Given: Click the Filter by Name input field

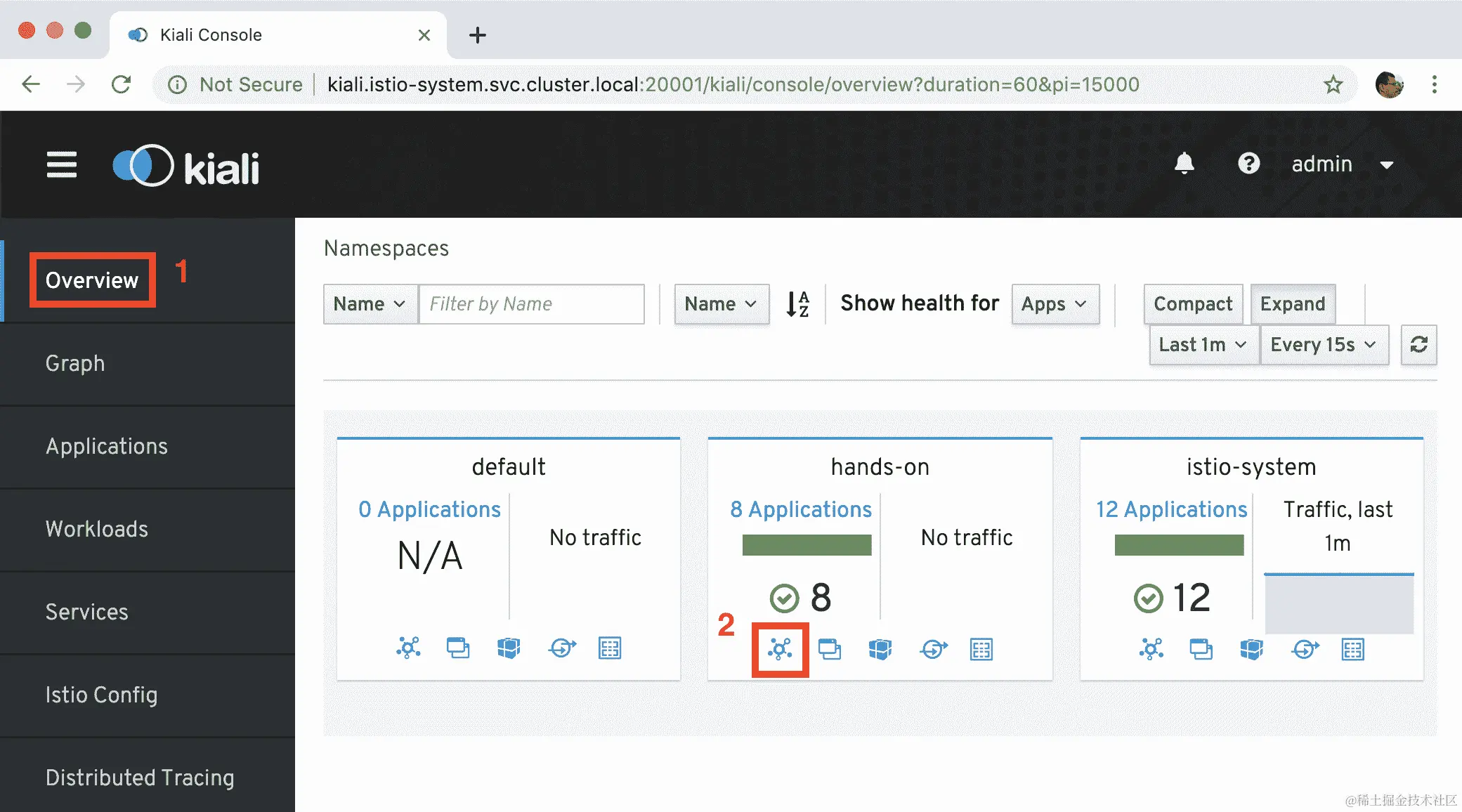Looking at the screenshot, I should 531,303.
